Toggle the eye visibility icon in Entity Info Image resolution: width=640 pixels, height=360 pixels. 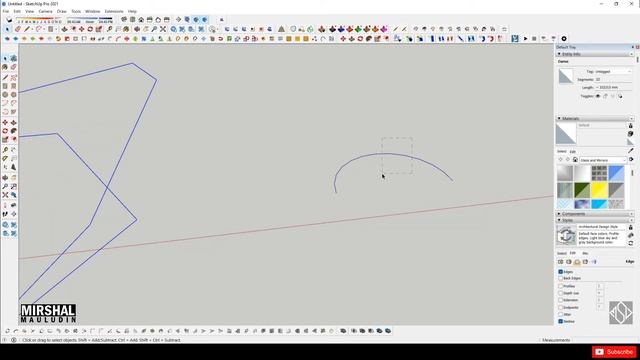[x=598, y=96]
